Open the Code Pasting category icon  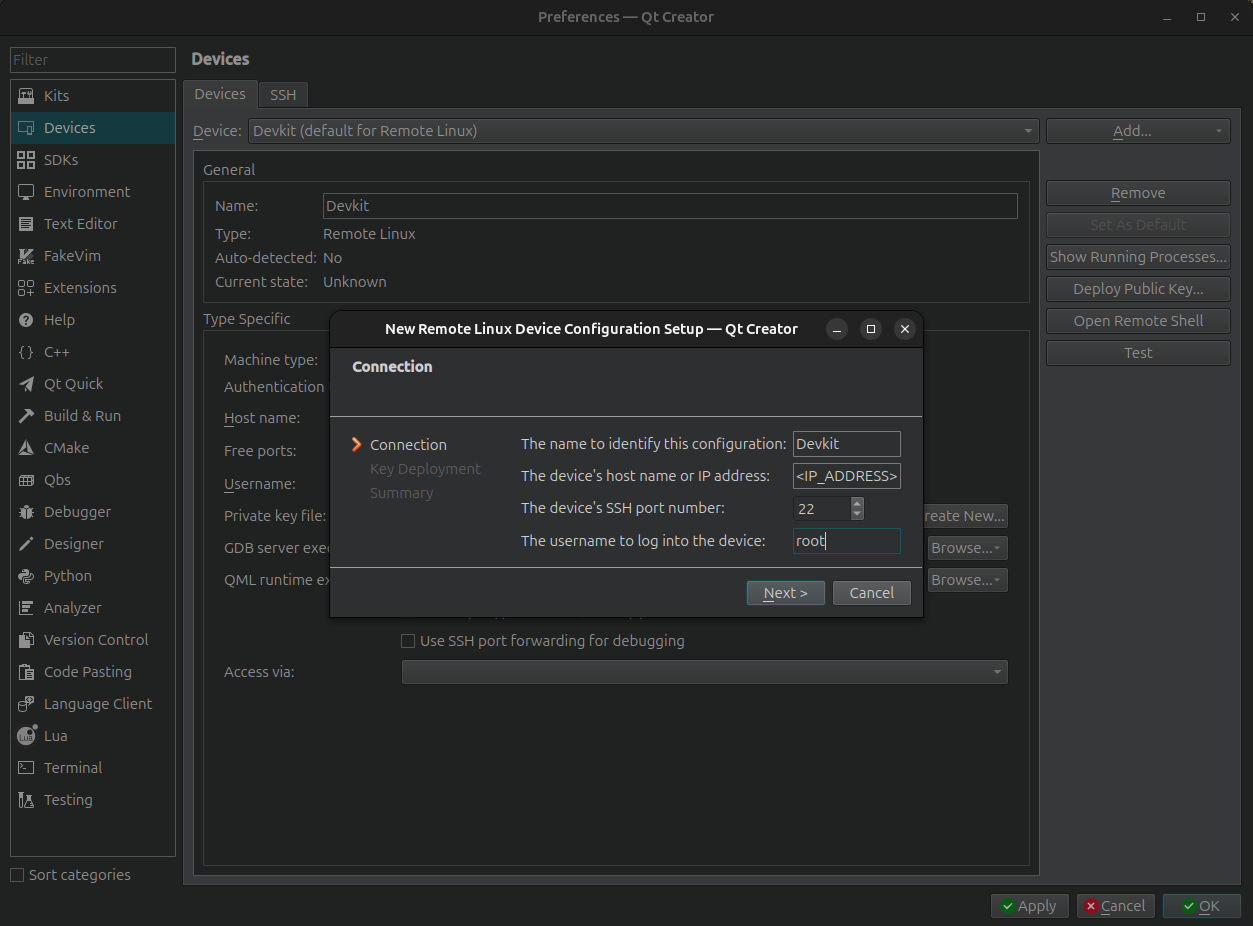[26, 672]
